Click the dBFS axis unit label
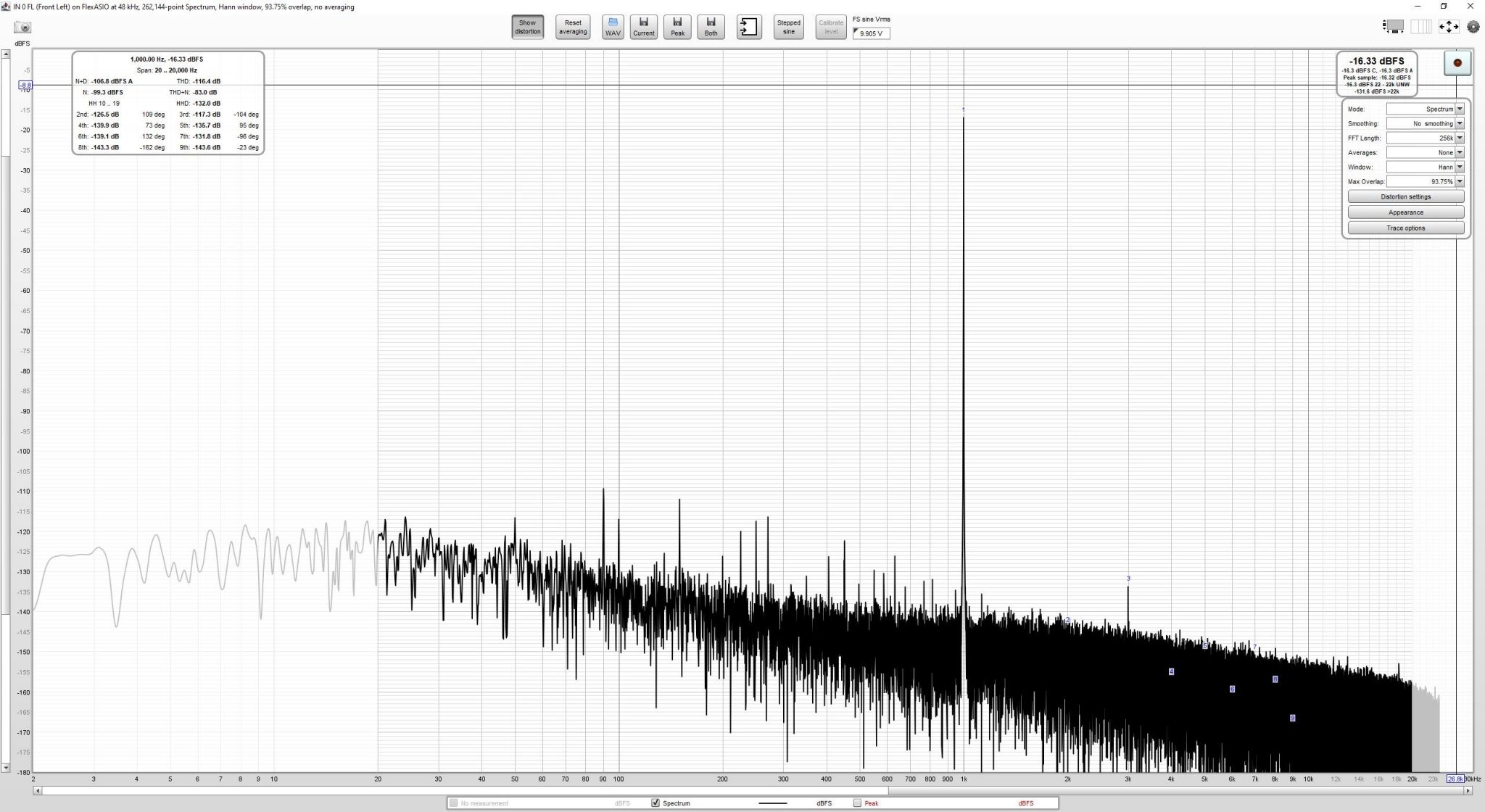This screenshot has height=812, width=1485. [22, 43]
